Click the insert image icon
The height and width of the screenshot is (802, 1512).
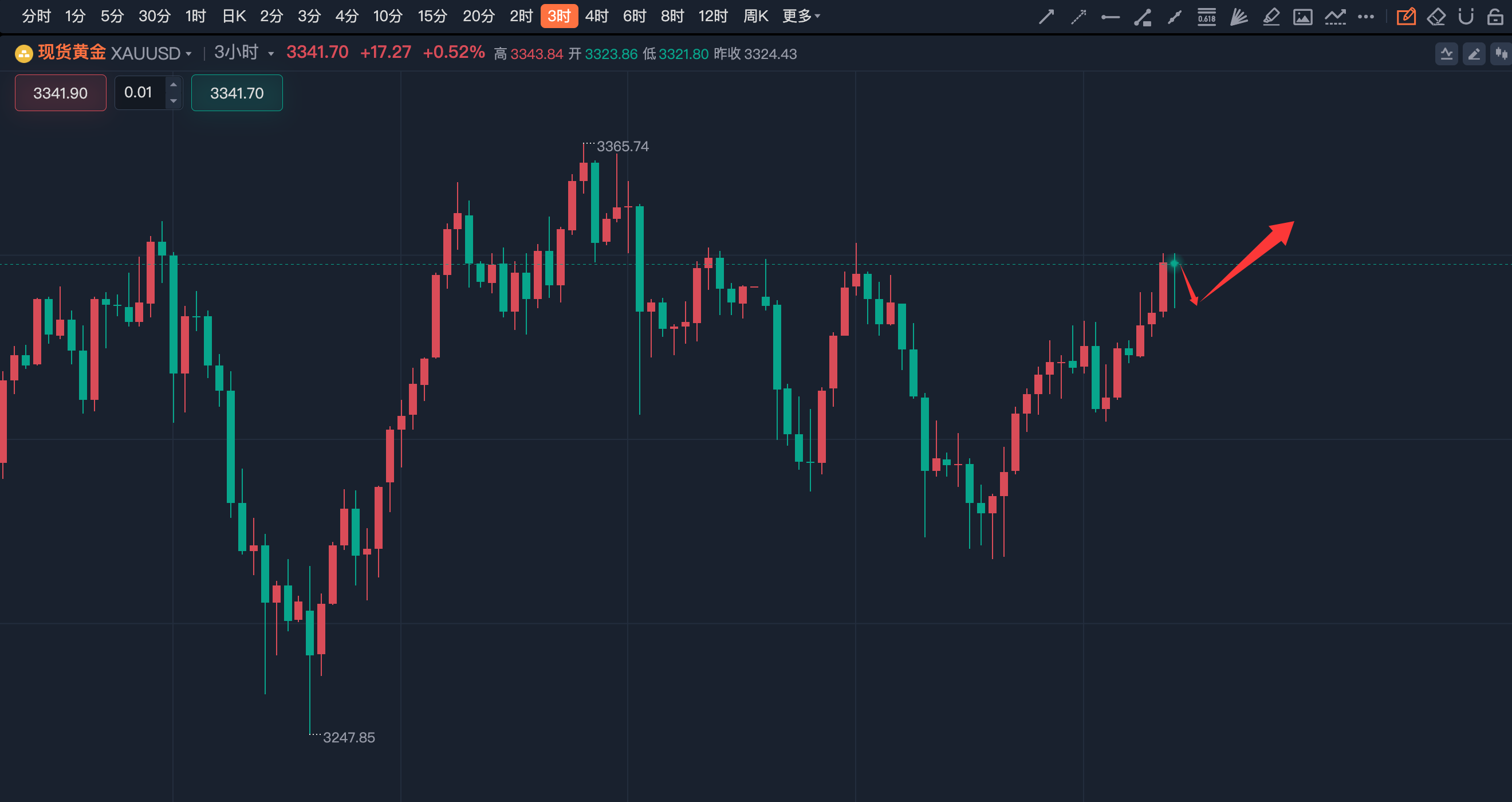(1302, 17)
